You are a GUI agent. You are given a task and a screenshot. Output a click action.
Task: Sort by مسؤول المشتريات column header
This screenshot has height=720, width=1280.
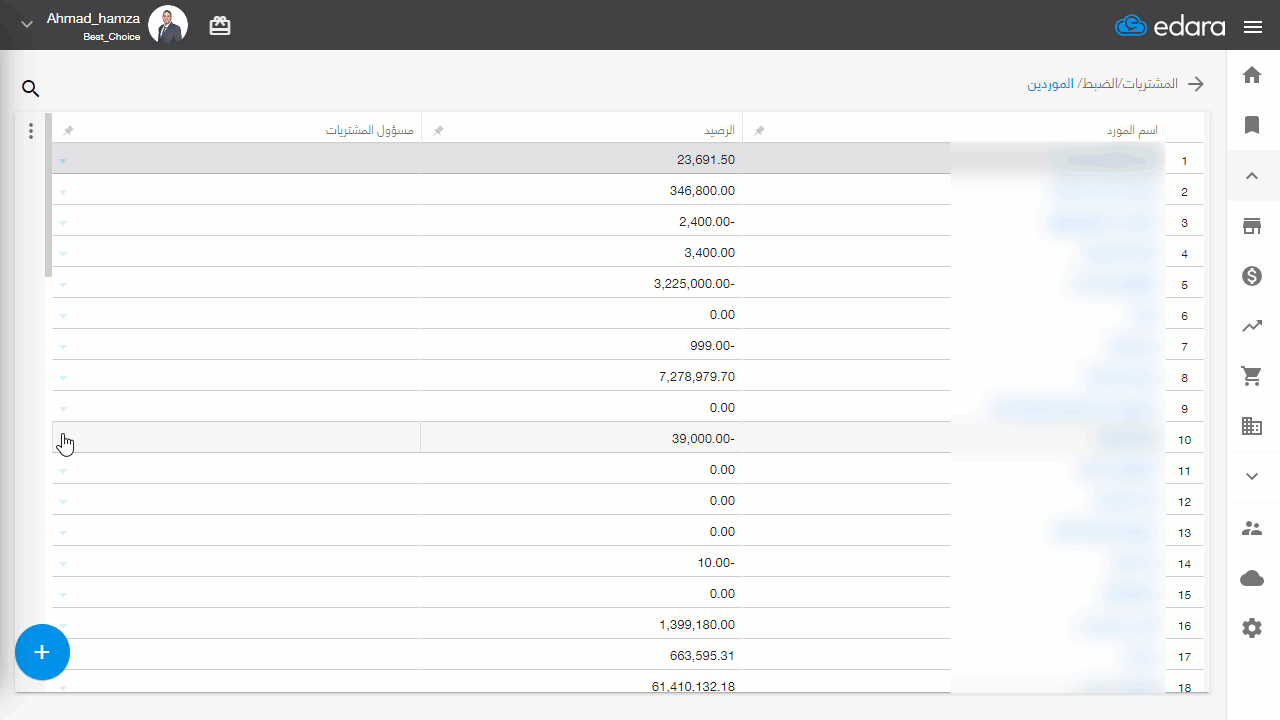(370, 131)
